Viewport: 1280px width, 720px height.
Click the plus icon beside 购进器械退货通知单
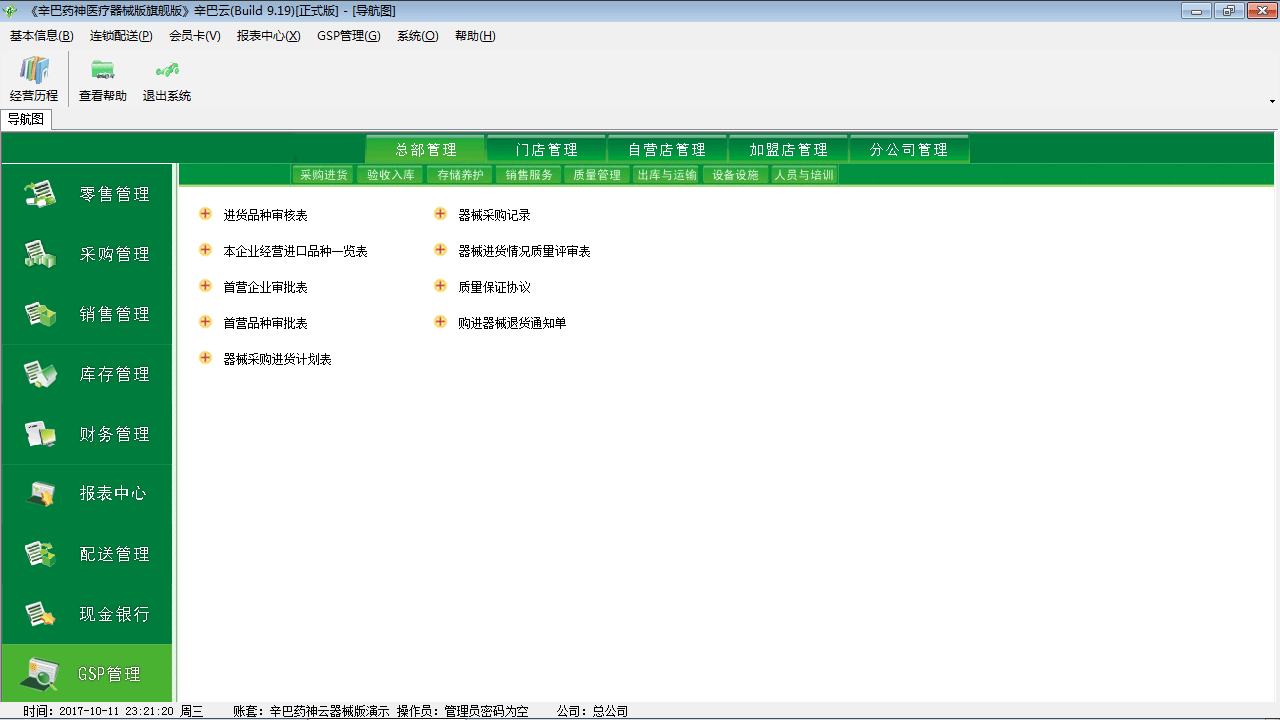tap(440, 322)
